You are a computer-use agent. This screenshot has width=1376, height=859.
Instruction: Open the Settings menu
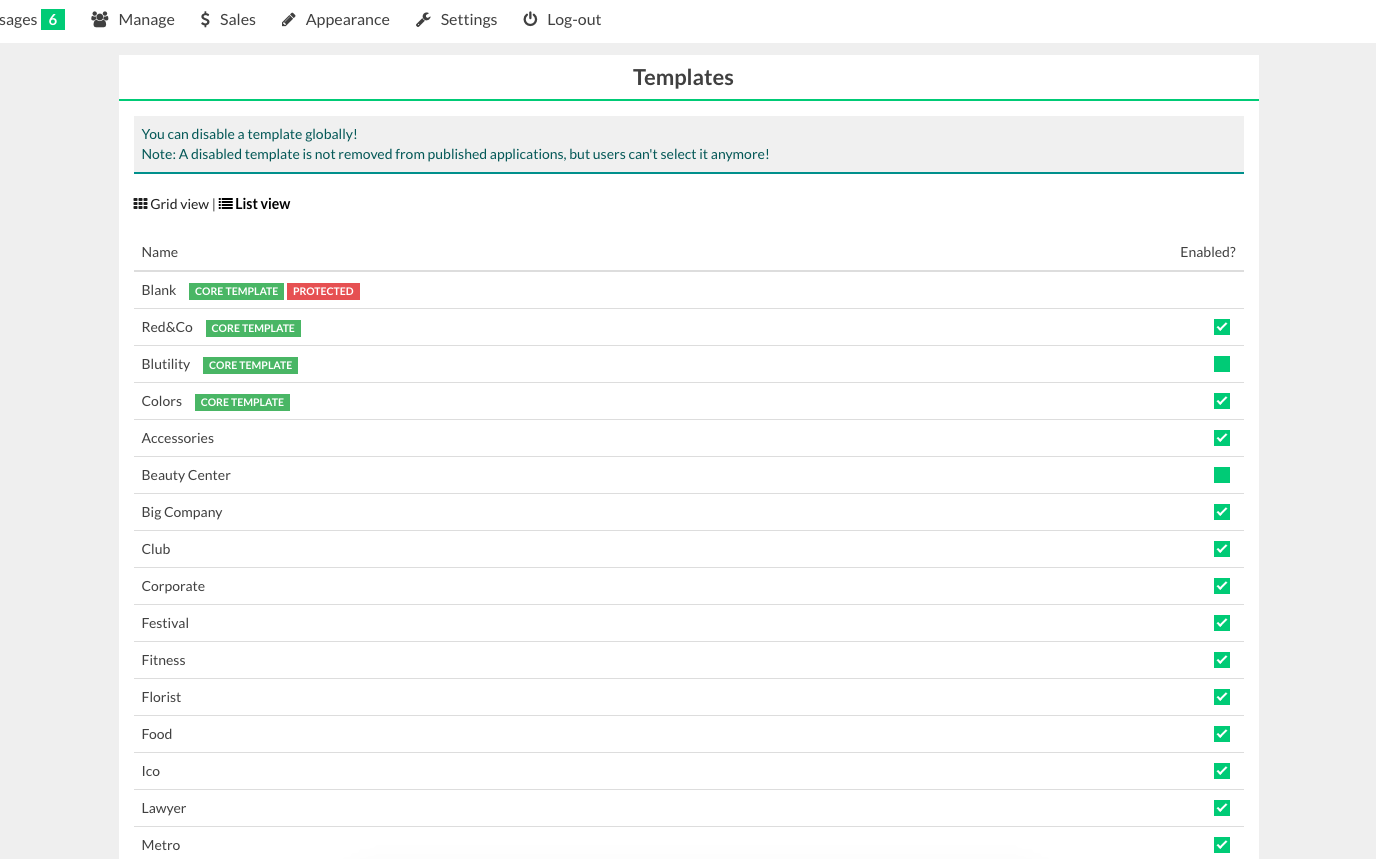point(468,19)
